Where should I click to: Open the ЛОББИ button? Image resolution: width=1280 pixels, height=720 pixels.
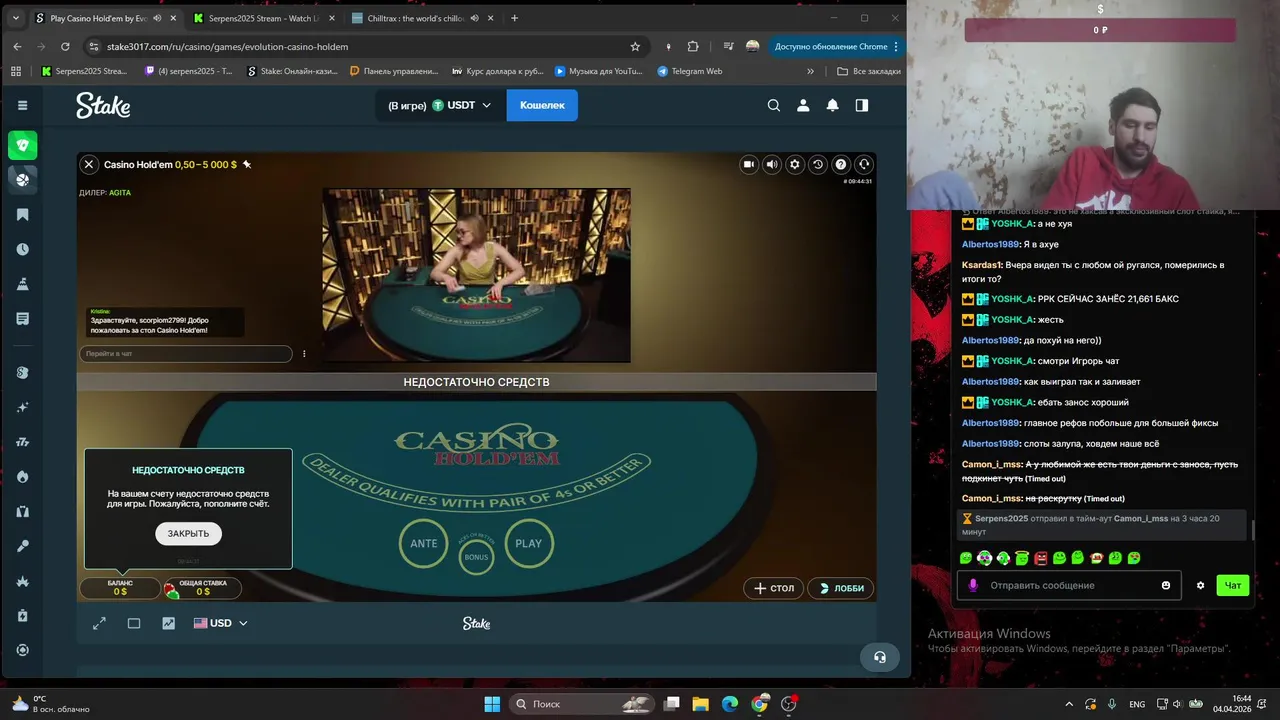tap(841, 588)
